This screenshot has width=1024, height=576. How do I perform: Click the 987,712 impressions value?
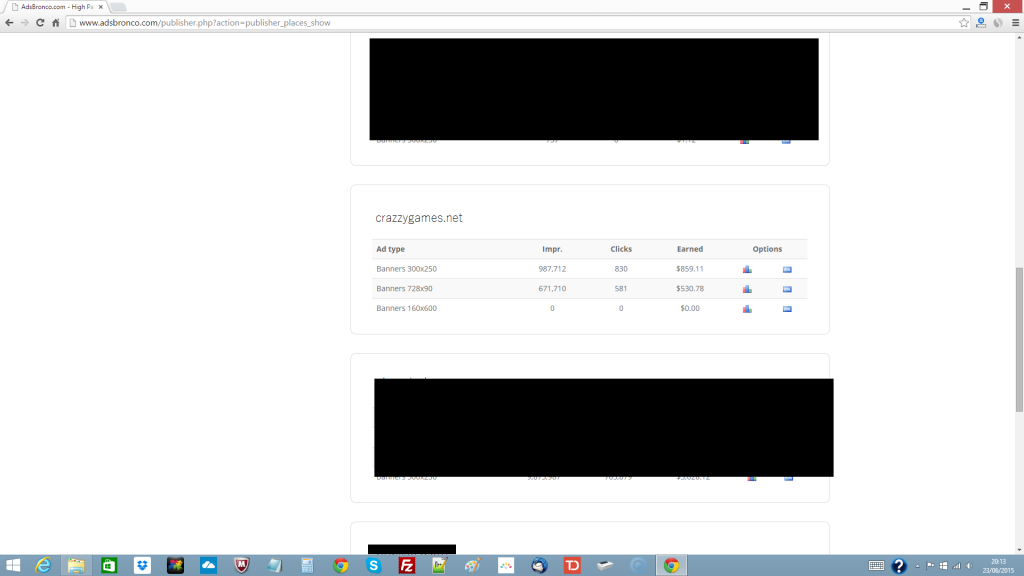[x=552, y=269]
